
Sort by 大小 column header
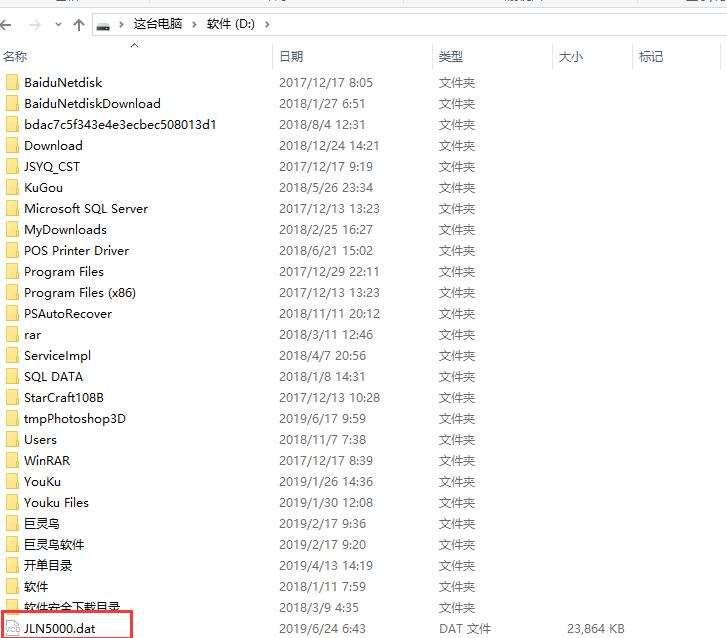pos(570,57)
